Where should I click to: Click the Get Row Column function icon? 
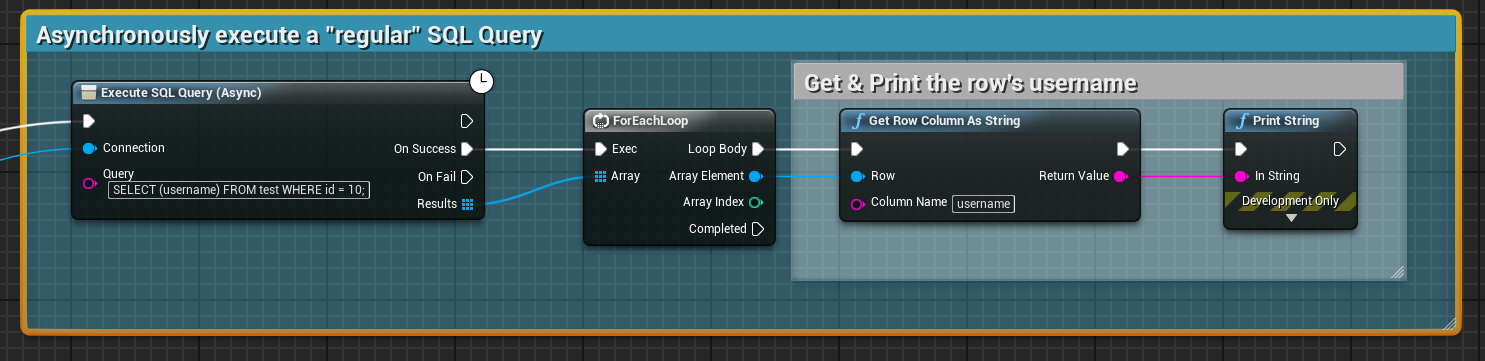coord(857,121)
